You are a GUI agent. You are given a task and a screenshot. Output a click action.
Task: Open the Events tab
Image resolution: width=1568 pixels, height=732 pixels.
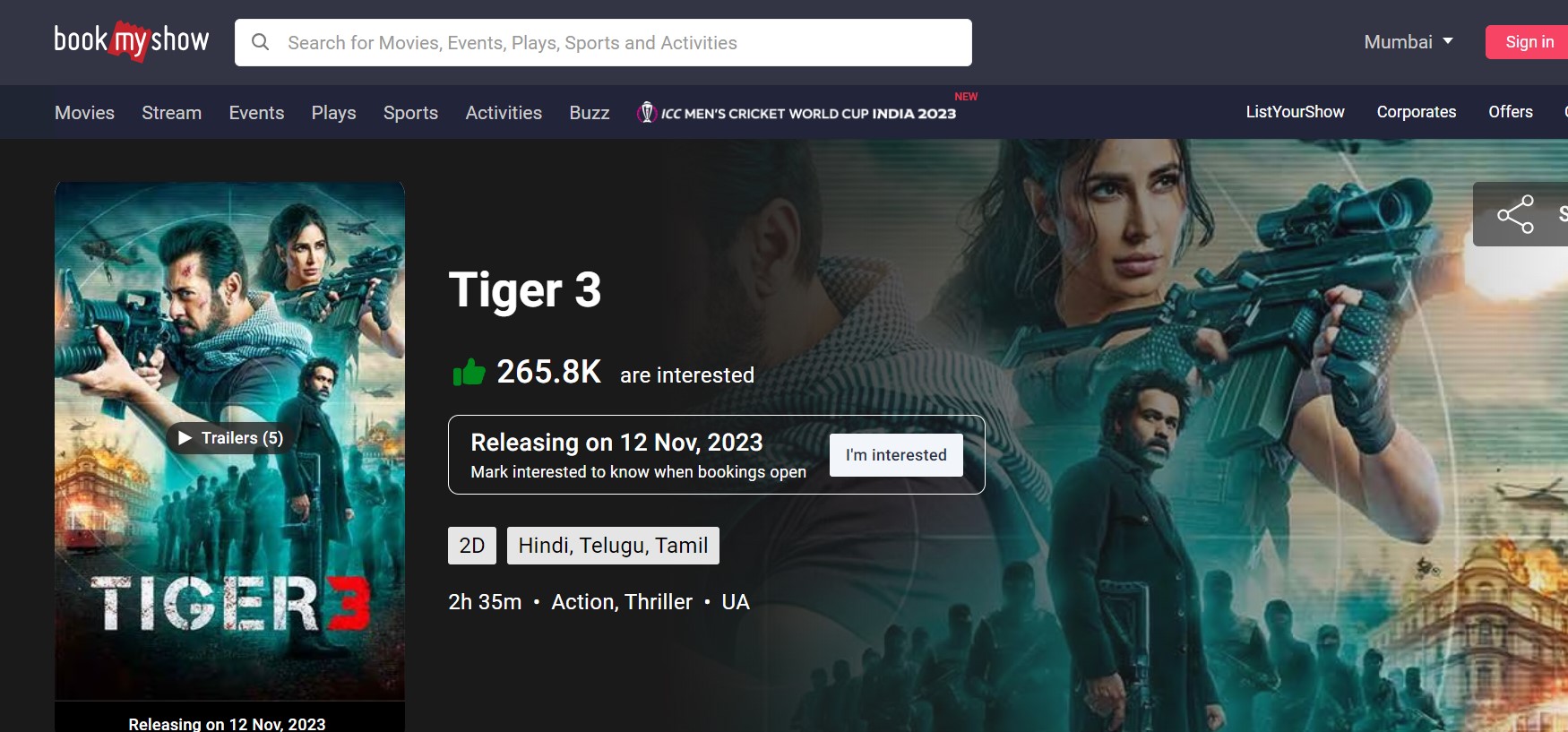(x=256, y=113)
